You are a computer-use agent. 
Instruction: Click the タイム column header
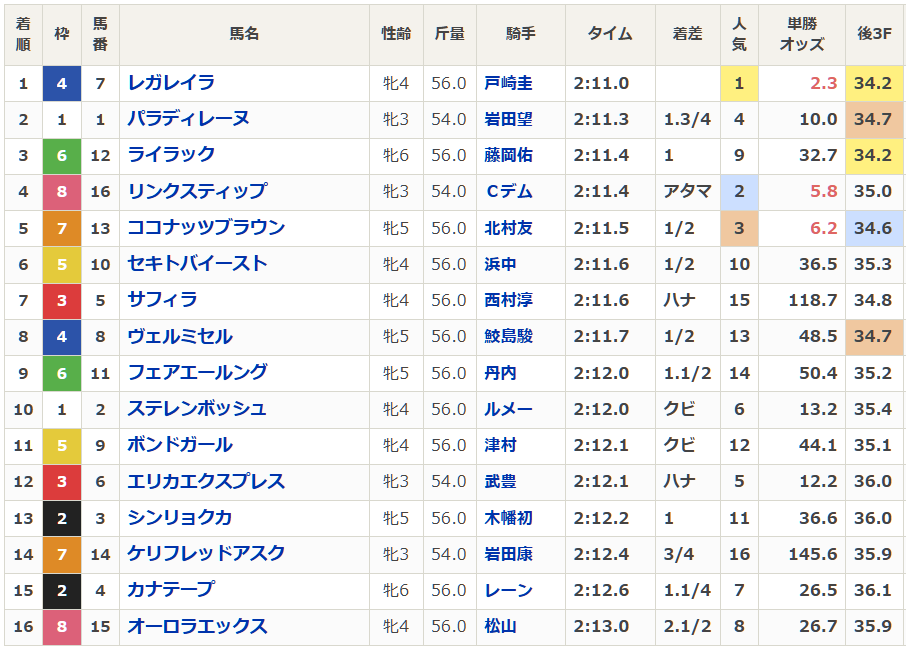pos(610,33)
